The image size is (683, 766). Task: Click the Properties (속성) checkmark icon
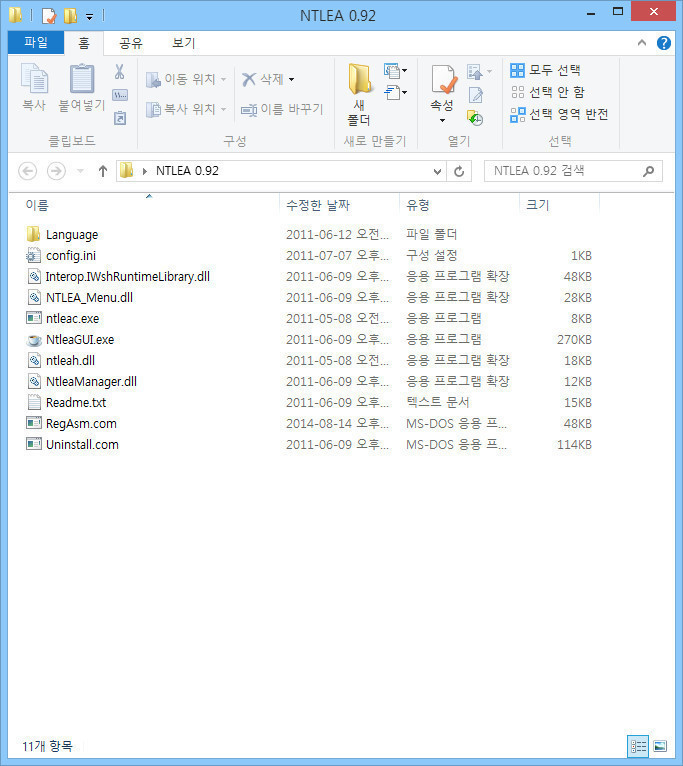(x=444, y=79)
